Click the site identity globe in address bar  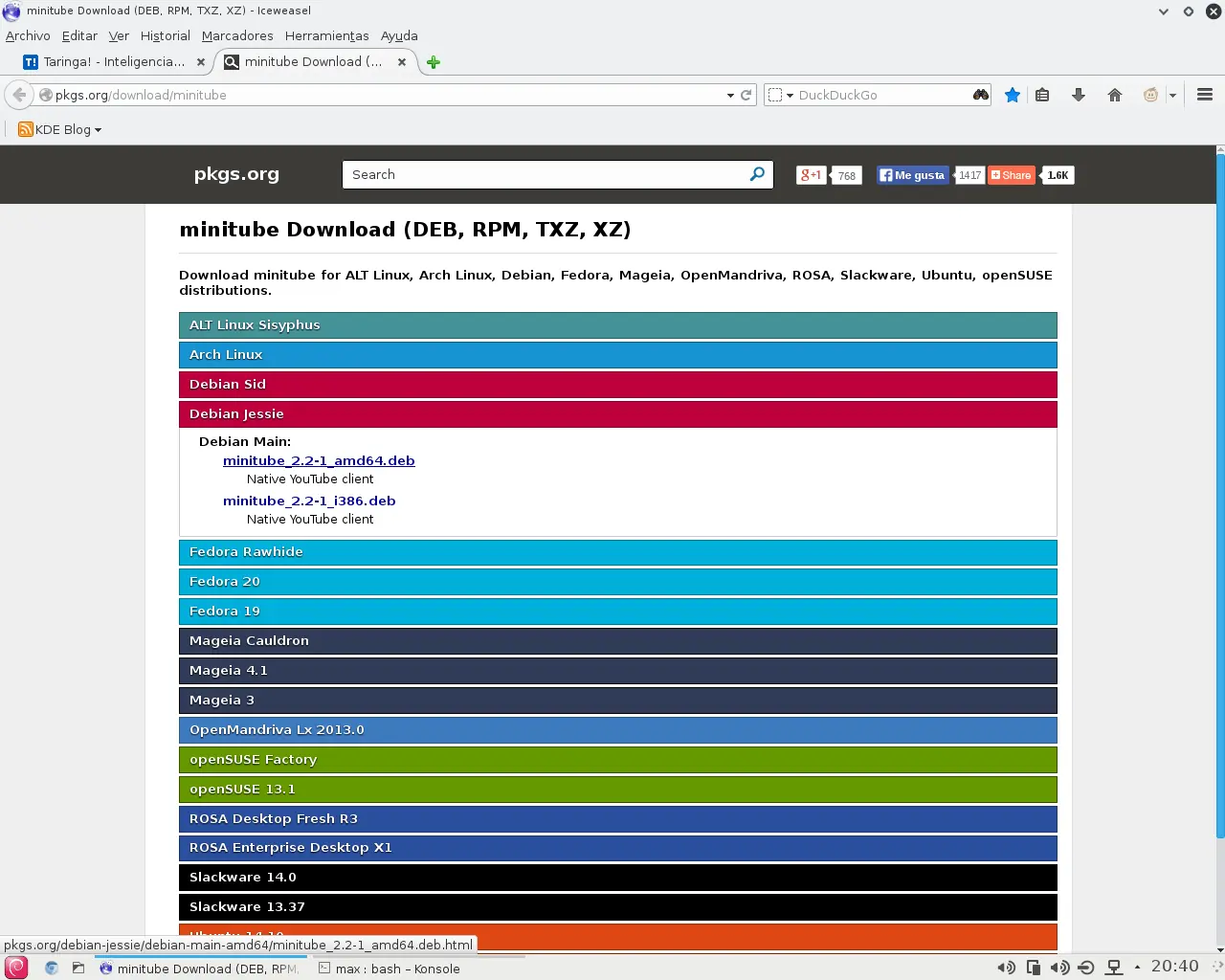pyautogui.click(x=45, y=95)
